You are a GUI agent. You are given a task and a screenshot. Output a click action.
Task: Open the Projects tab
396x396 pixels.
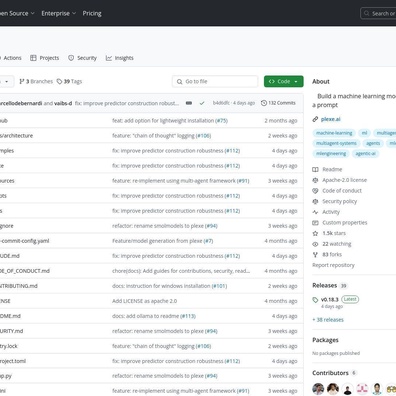(x=44, y=58)
